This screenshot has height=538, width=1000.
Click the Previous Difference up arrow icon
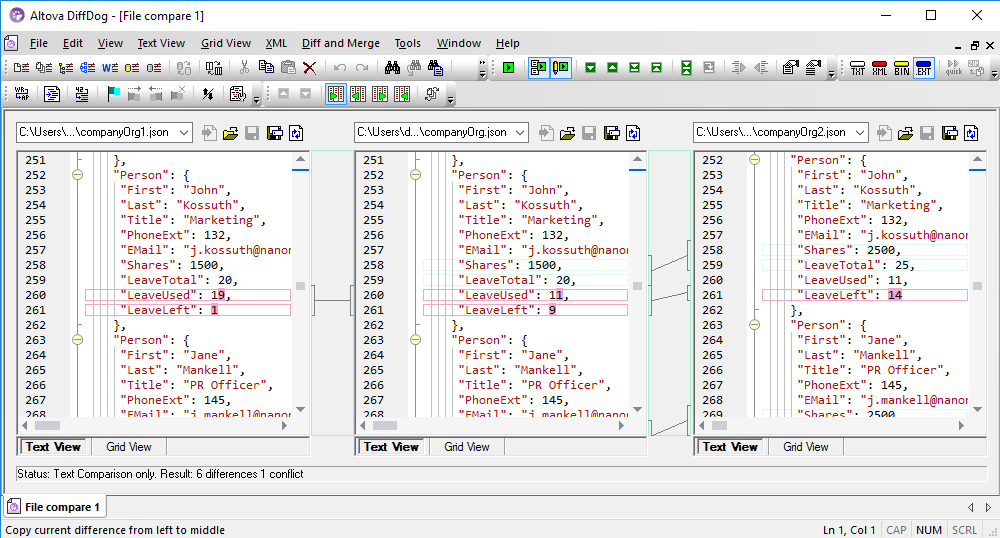click(x=612, y=68)
